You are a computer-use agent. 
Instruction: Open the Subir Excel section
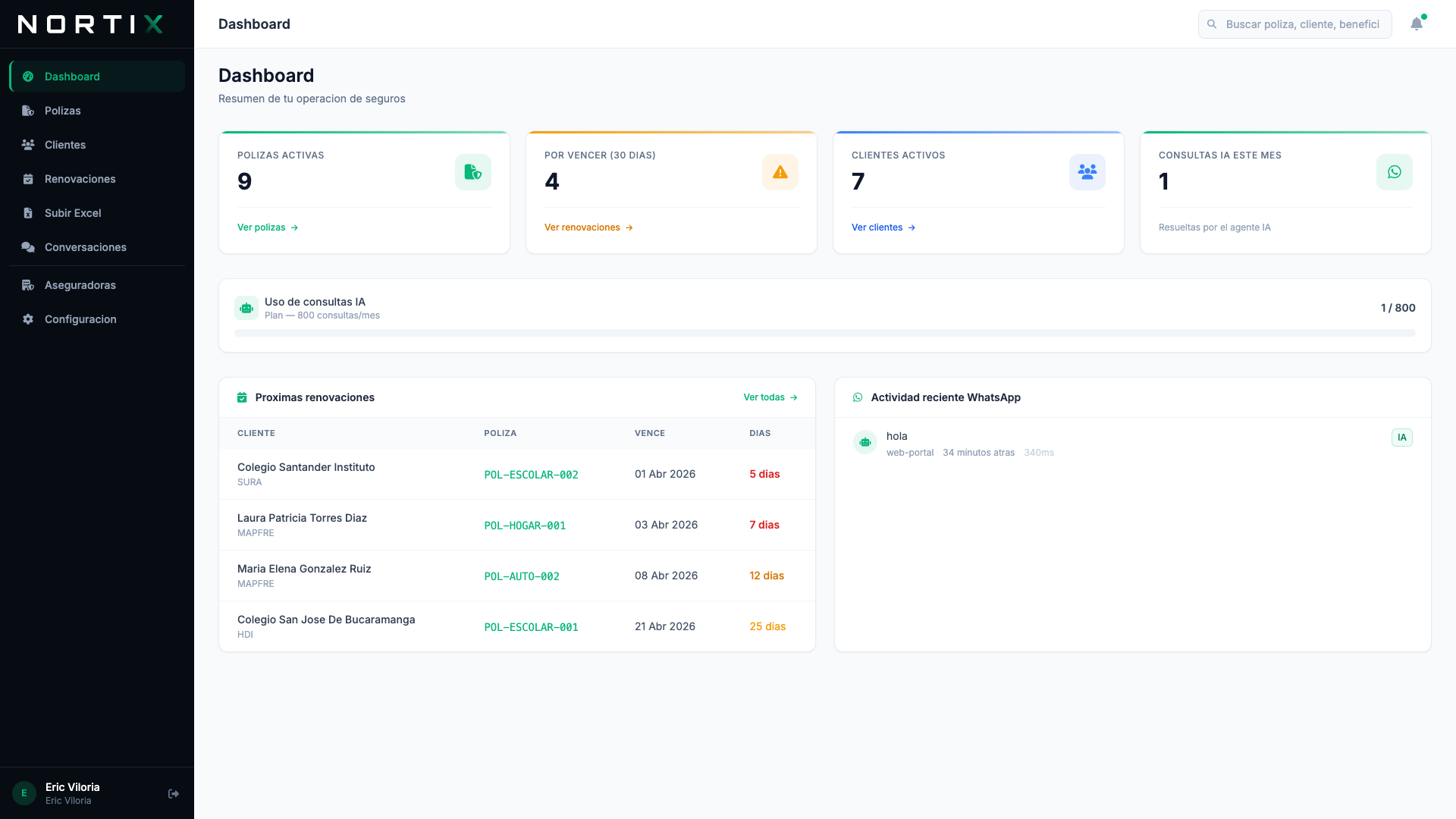click(x=72, y=212)
